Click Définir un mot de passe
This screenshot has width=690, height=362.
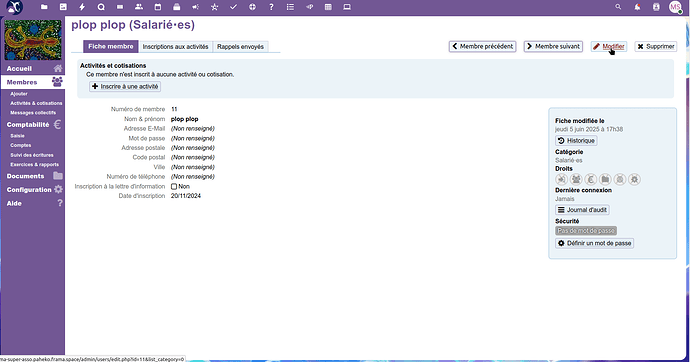click(595, 243)
